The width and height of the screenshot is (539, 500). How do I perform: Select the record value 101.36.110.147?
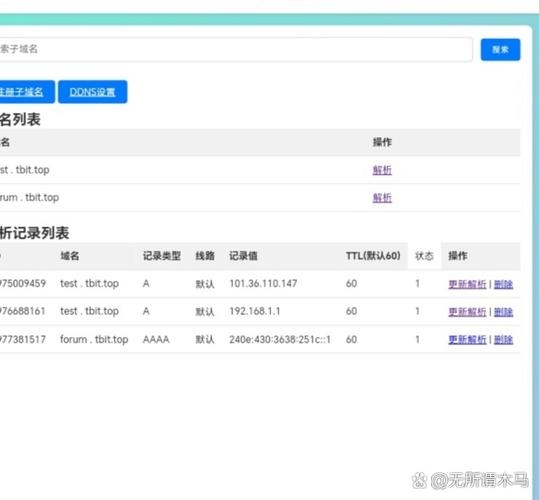tap(263, 284)
